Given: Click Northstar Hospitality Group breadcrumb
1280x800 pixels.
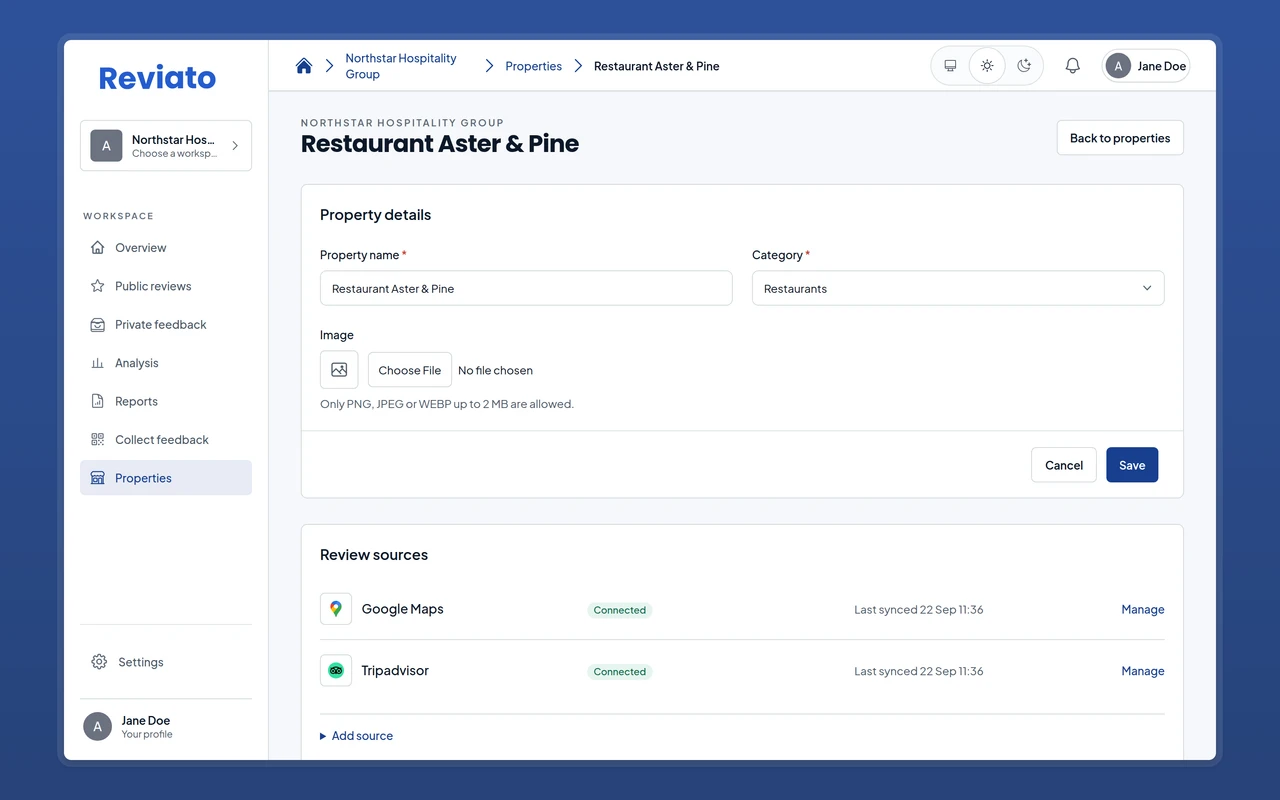Looking at the screenshot, I should tap(400, 66).
